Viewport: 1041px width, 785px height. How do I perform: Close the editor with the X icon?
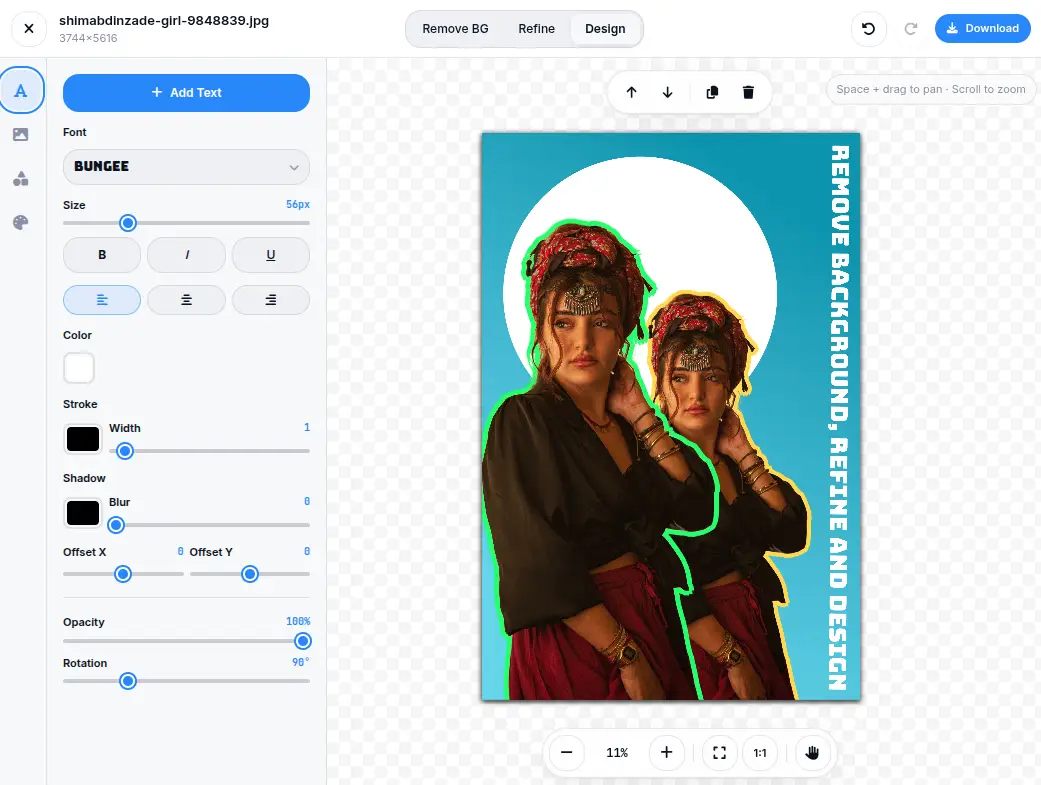coord(29,29)
